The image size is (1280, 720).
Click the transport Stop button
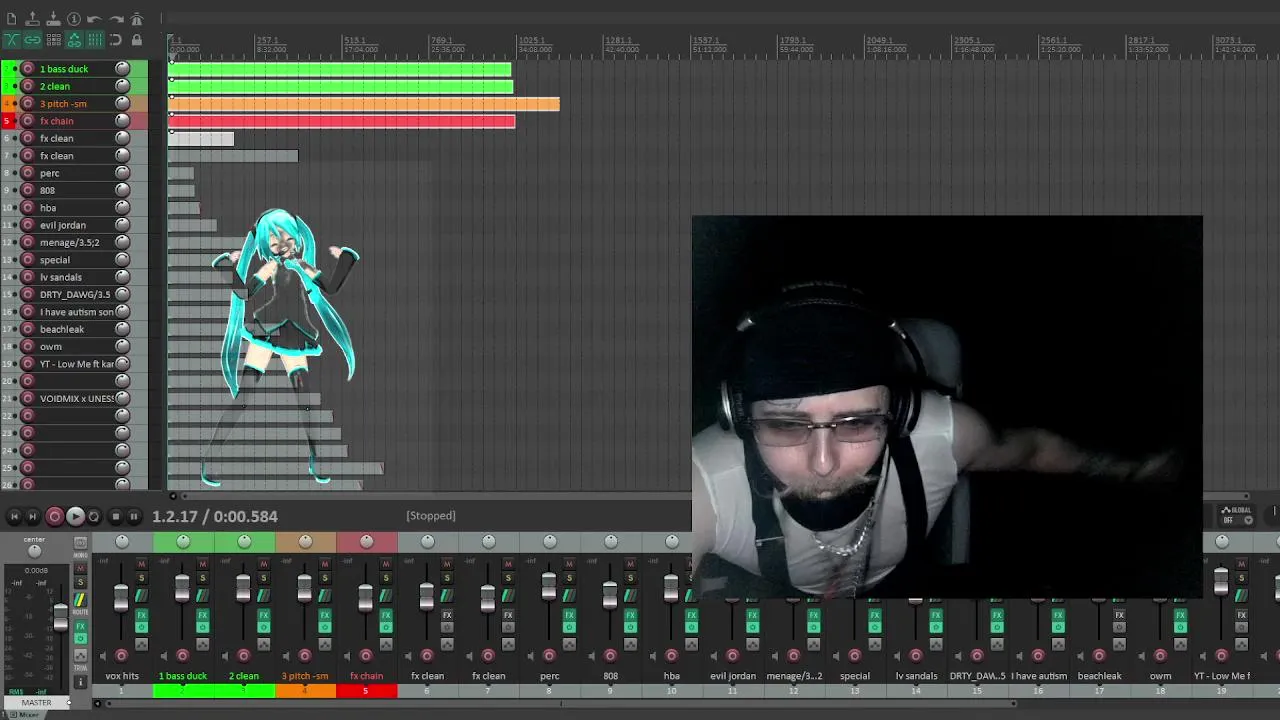tap(115, 516)
